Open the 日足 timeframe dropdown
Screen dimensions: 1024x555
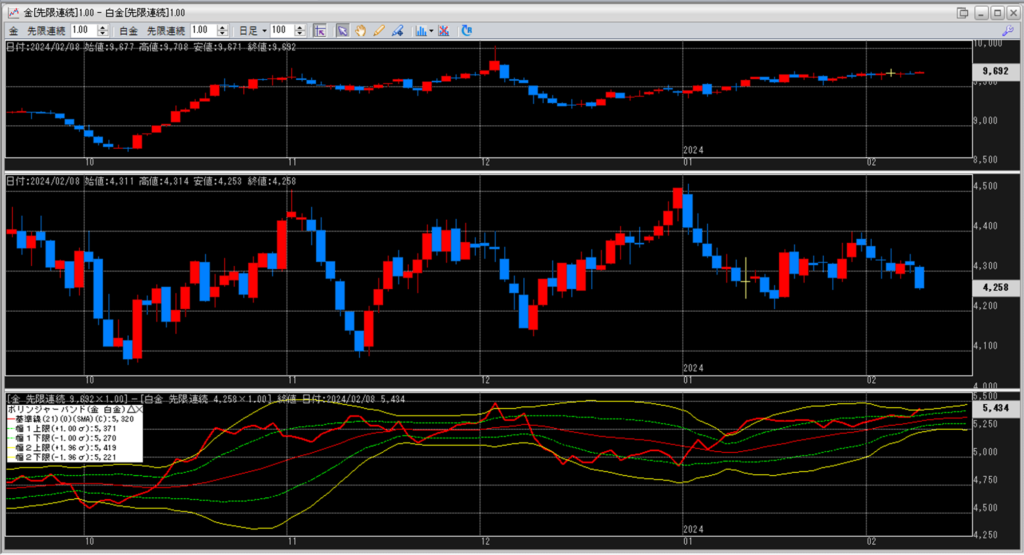251,30
